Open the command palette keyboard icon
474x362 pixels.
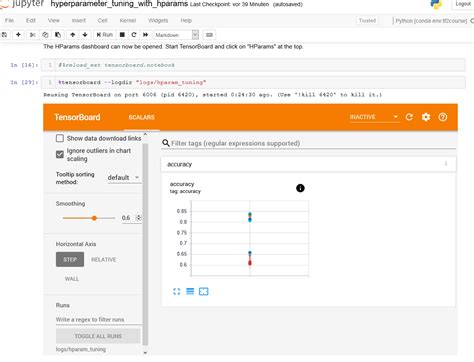pos(209,35)
